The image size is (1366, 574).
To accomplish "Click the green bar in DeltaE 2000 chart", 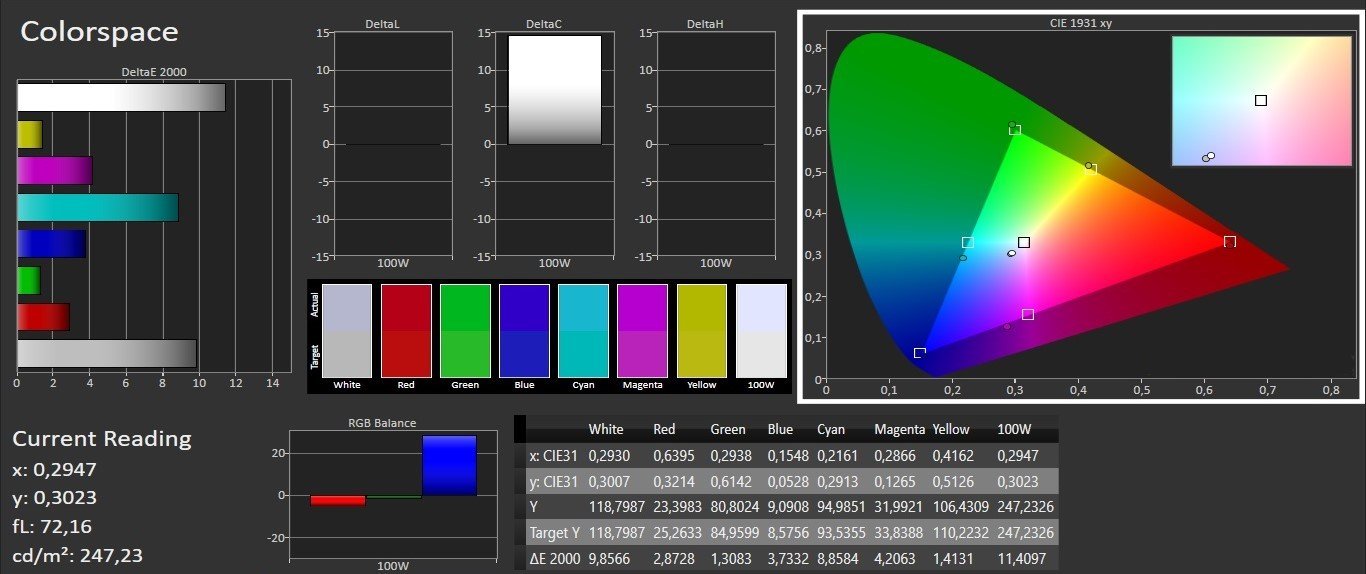I will (29, 281).
